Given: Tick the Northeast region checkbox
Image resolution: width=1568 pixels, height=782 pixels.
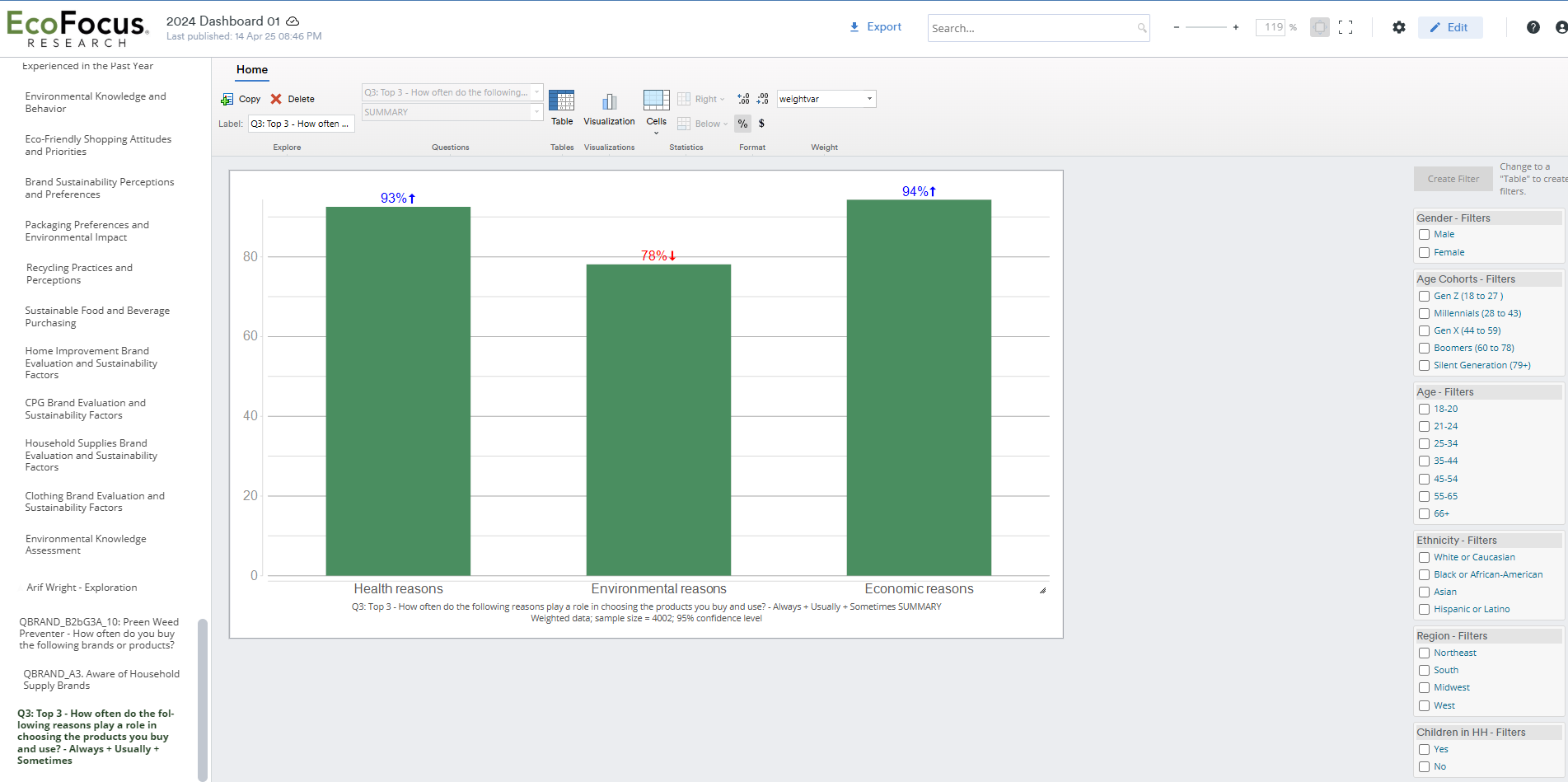Looking at the screenshot, I should click(1424, 653).
